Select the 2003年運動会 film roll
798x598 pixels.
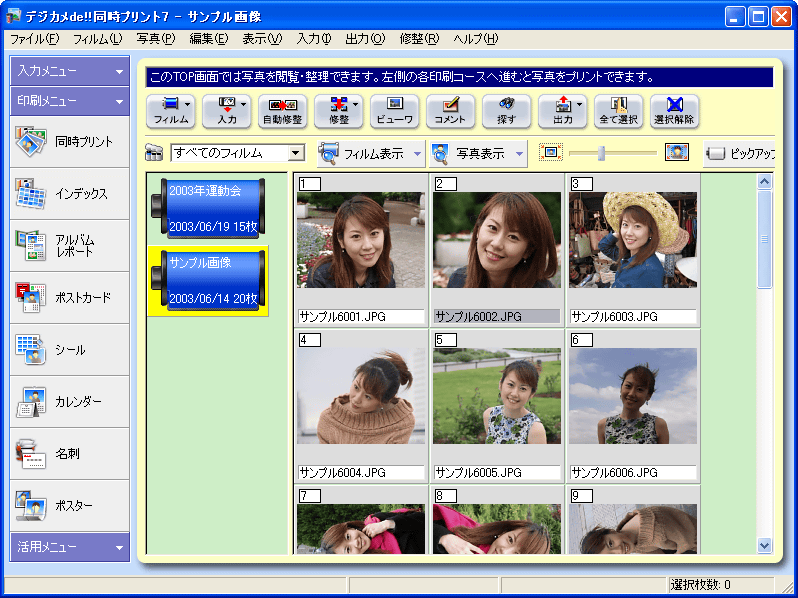point(208,208)
